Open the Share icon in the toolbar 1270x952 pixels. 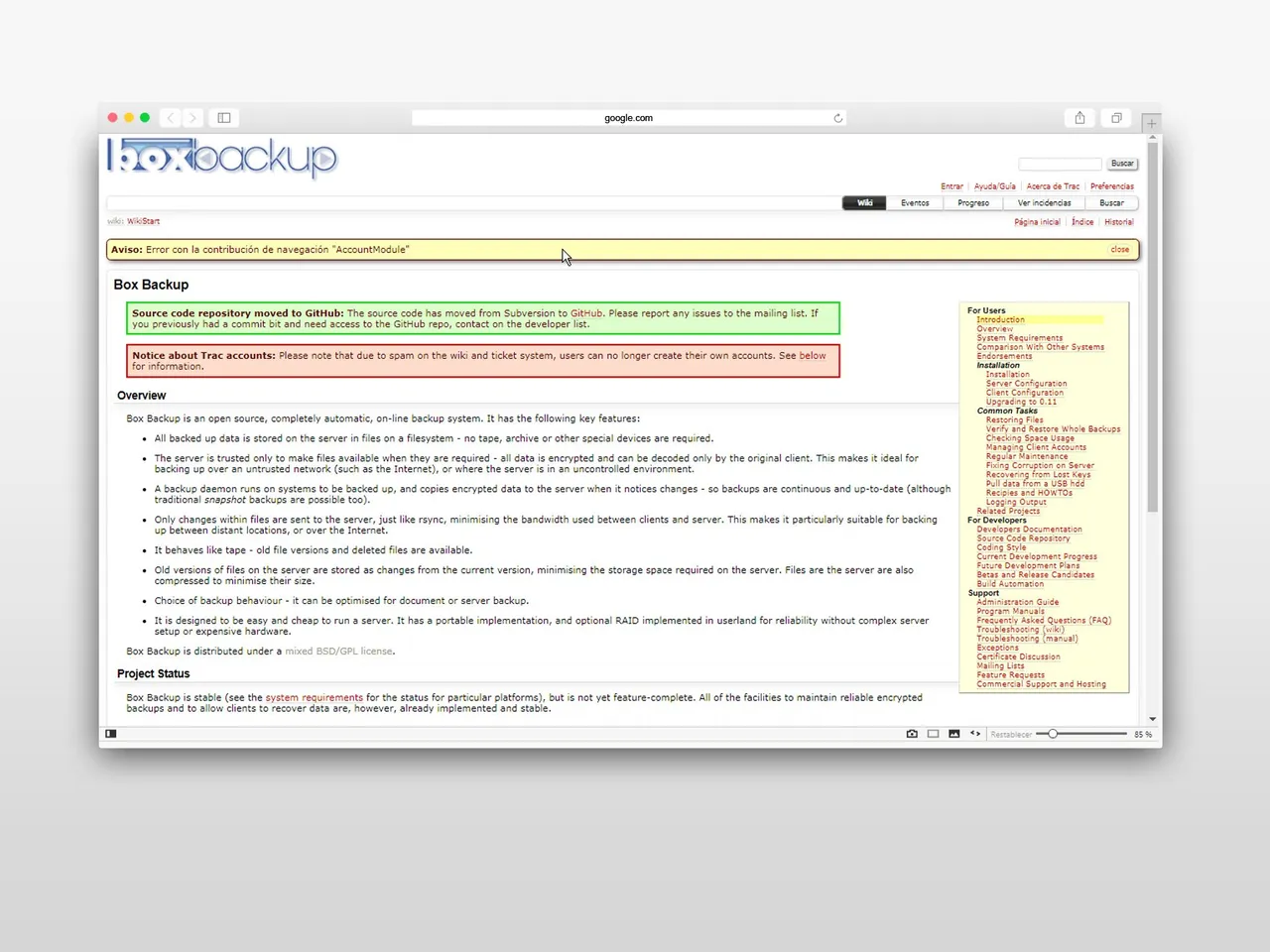[x=1079, y=118]
